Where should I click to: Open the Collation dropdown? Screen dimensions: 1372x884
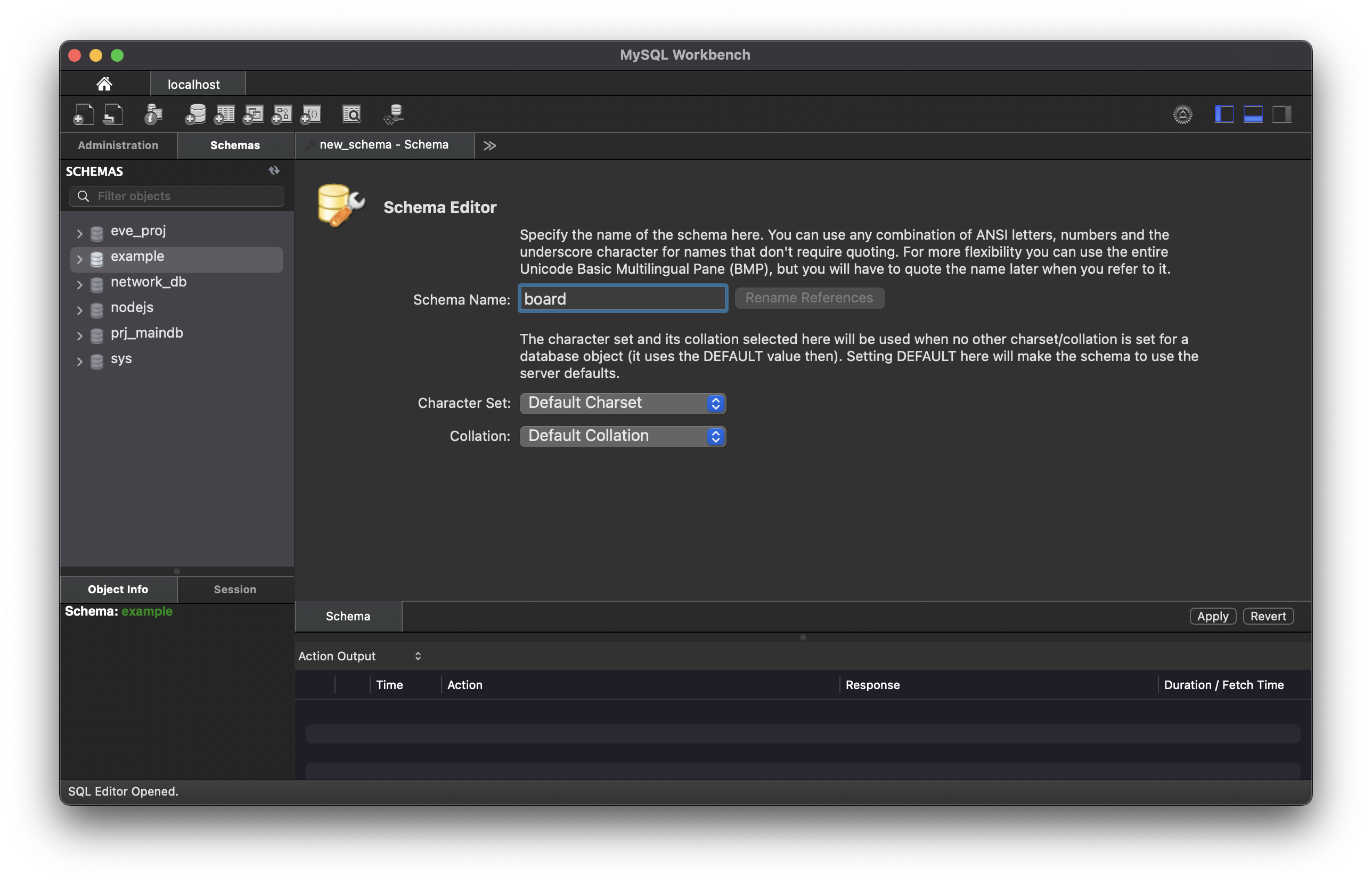click(x=623, y=436)
